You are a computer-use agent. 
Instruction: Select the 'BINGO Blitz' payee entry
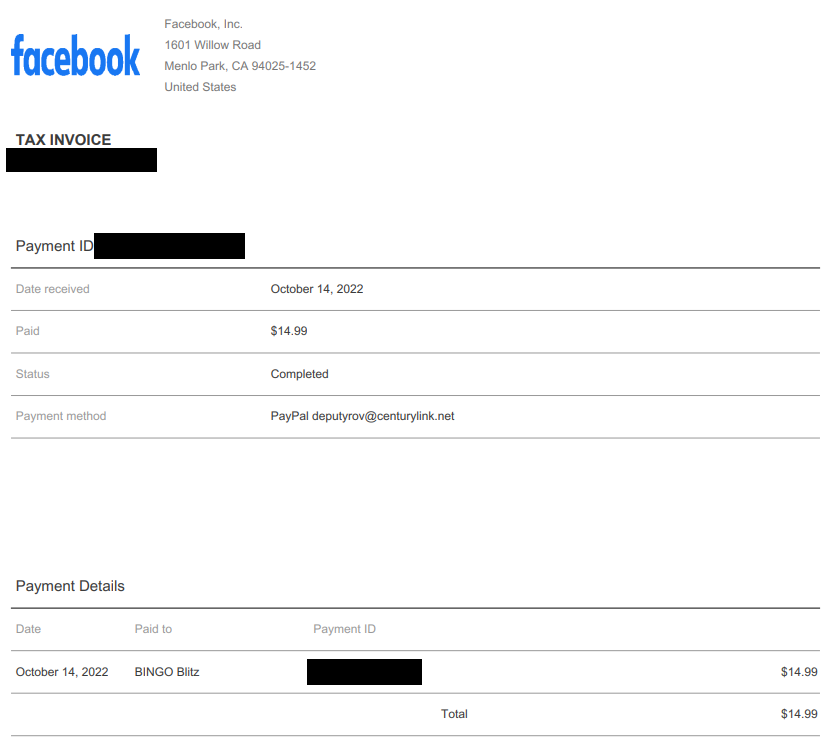tap(166, 672)
